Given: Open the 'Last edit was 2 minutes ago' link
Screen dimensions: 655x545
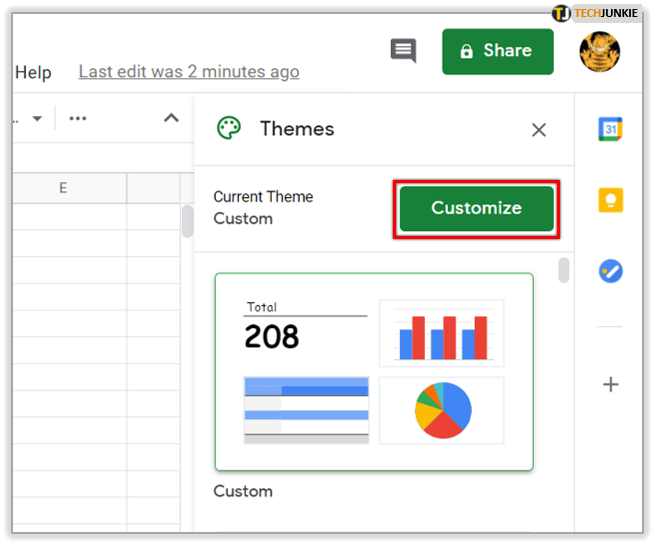Looking at the screenshot, I should click(189, 72).
